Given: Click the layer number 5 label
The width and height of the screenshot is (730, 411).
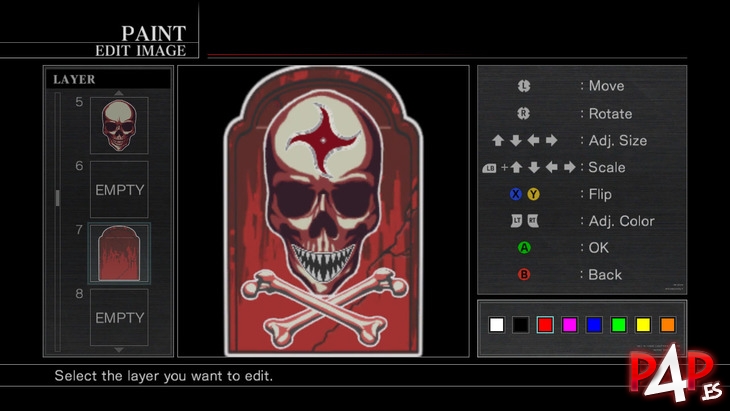Looking at the screenshot, I should (79, 102).
